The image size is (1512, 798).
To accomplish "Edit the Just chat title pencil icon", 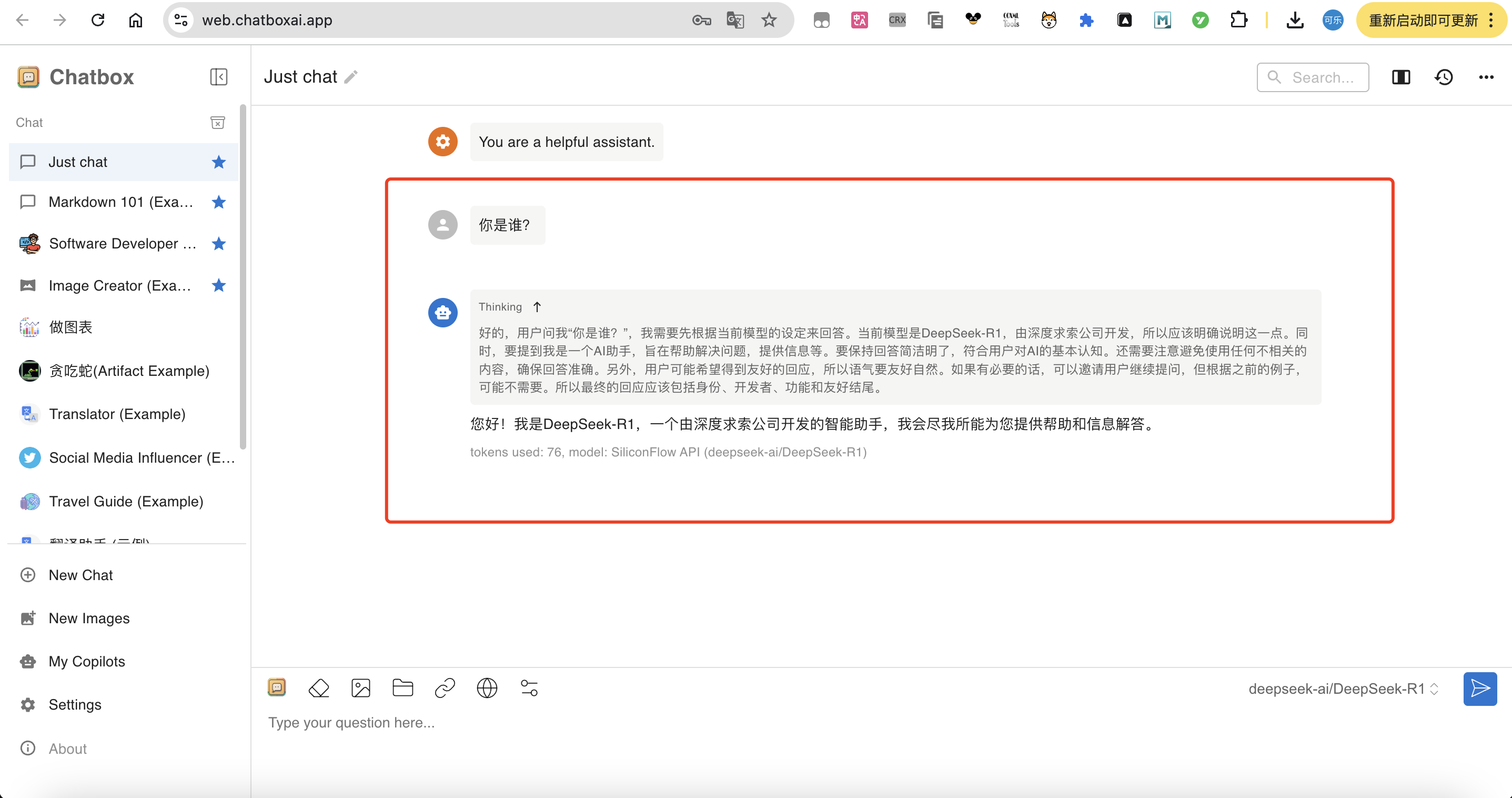I will coord(351,77).
